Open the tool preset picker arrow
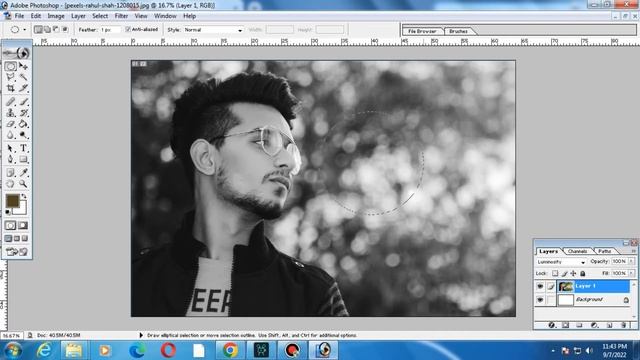The image size is (640, 360). (x=24, y=30)
